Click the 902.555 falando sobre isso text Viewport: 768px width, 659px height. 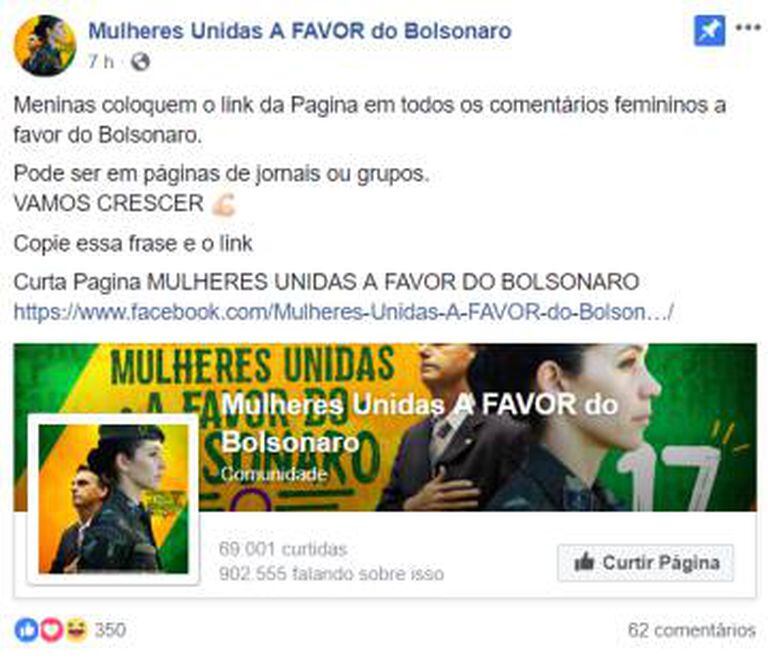[x=331, y=573]
